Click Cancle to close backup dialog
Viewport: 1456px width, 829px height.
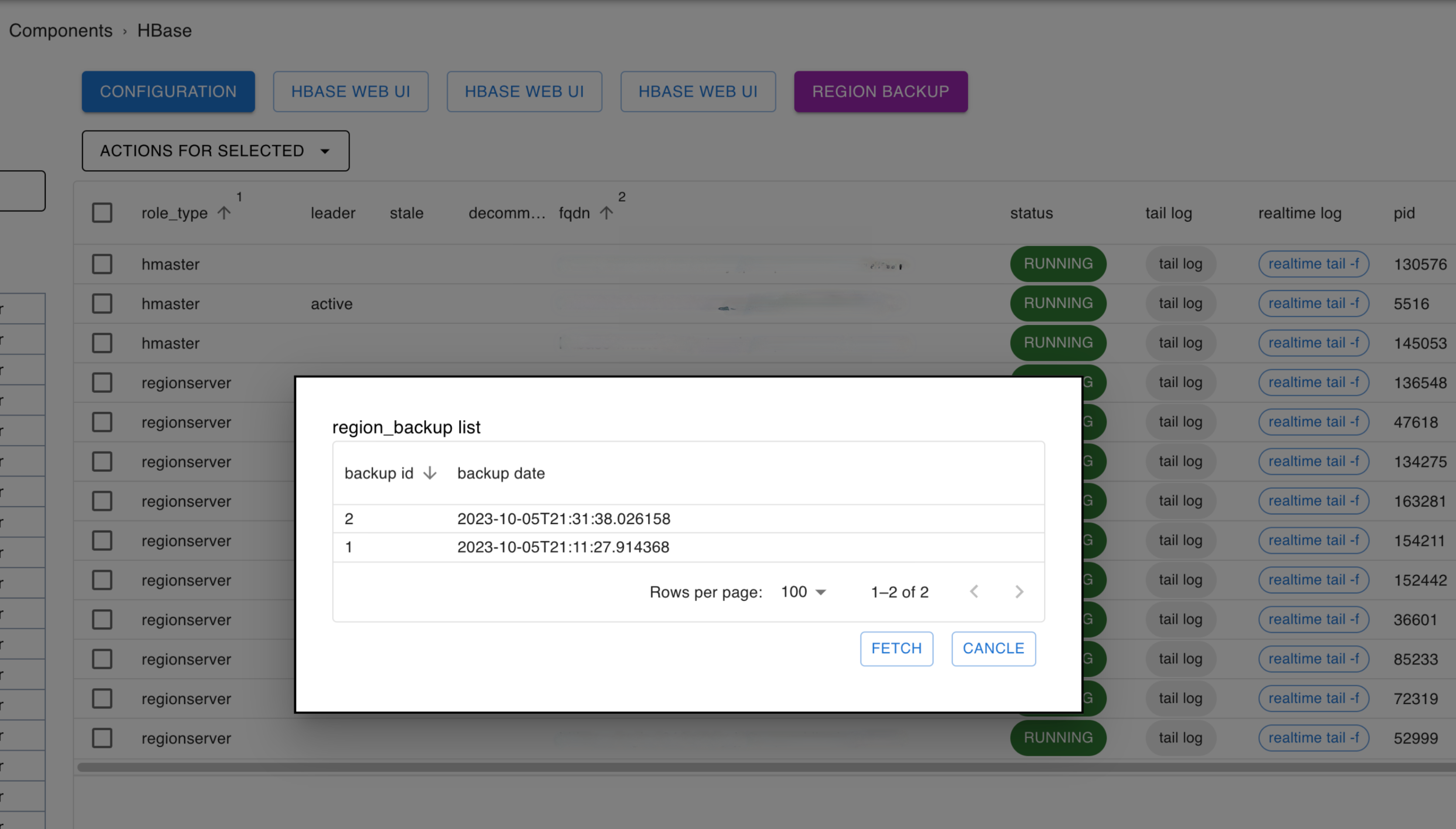coord(993,648)
